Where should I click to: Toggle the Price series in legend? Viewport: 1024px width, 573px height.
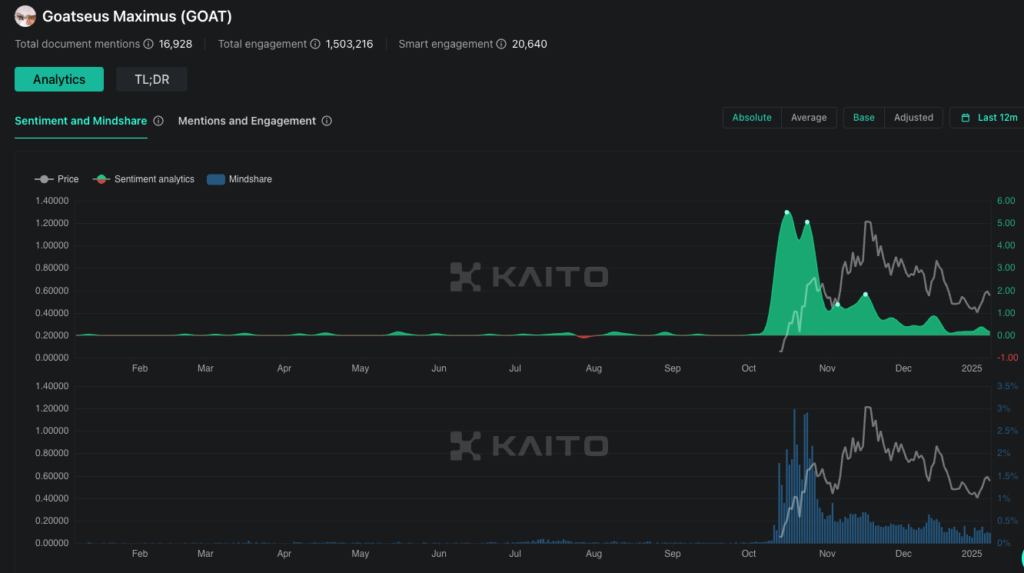coord(57,179)
